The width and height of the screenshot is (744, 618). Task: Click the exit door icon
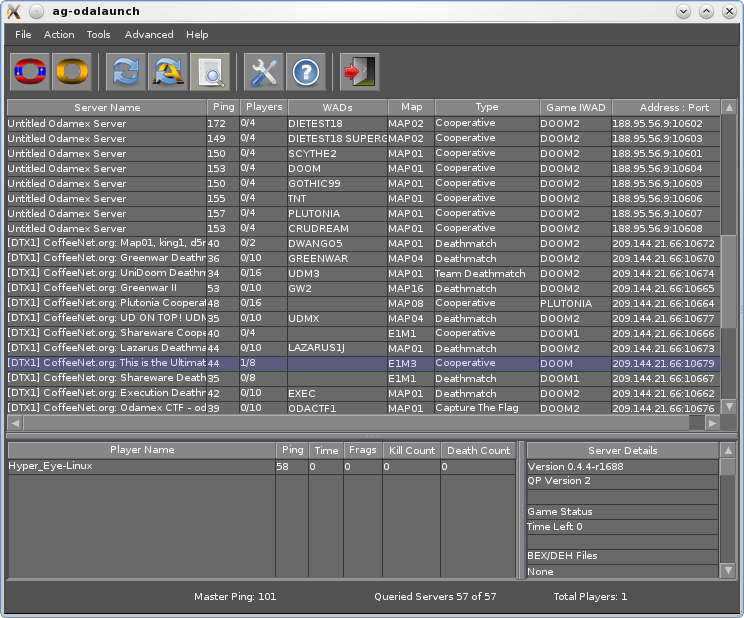[x=359, y=72]
